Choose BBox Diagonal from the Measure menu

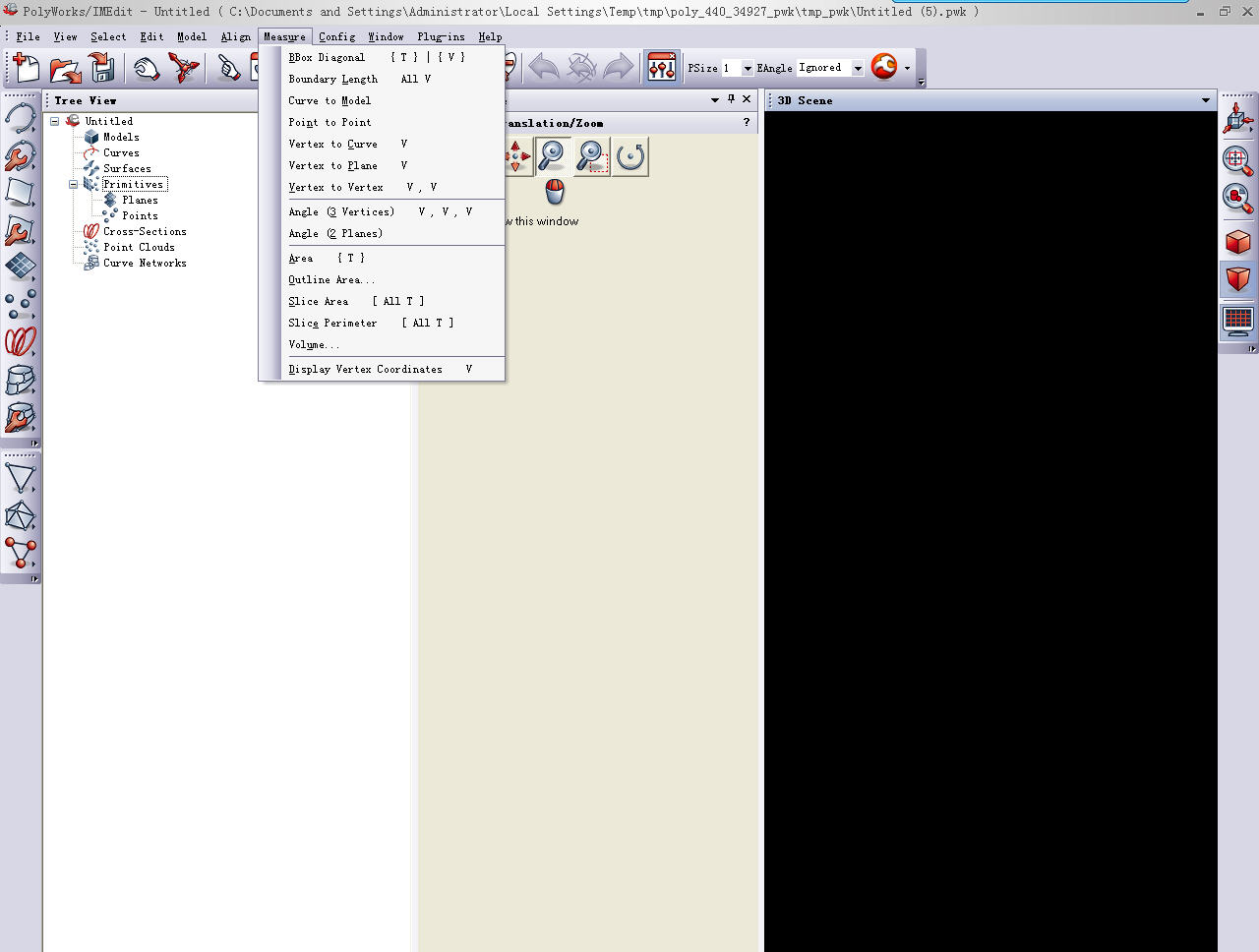[x=382, y=57]
